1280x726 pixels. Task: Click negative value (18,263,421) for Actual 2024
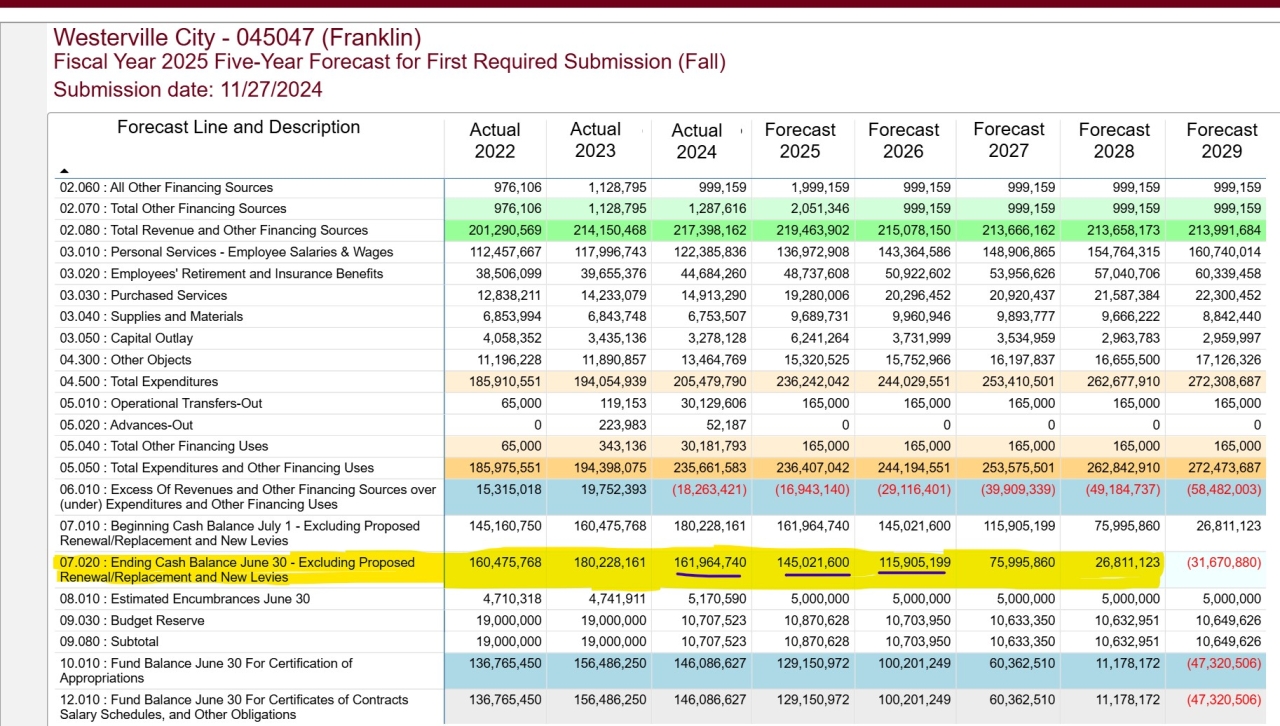point(710,489)
